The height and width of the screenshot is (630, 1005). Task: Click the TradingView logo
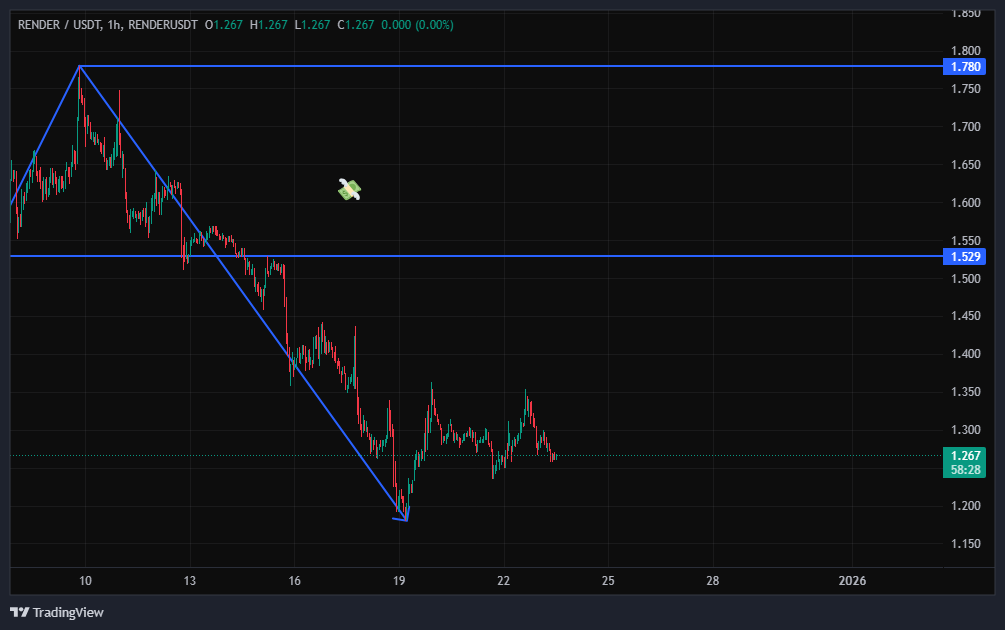point(57,612)
